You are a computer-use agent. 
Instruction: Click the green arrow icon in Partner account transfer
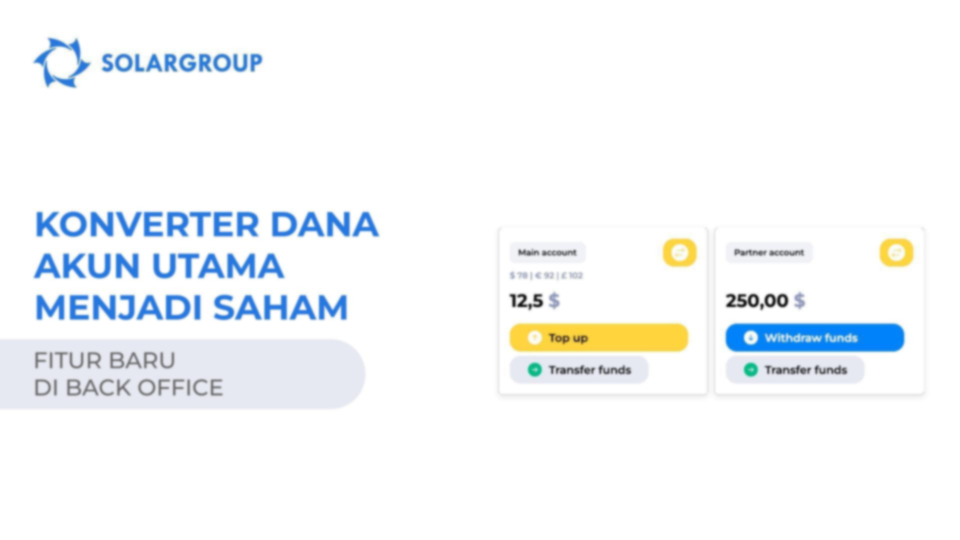pyautogui.click(x=751, y=370)
